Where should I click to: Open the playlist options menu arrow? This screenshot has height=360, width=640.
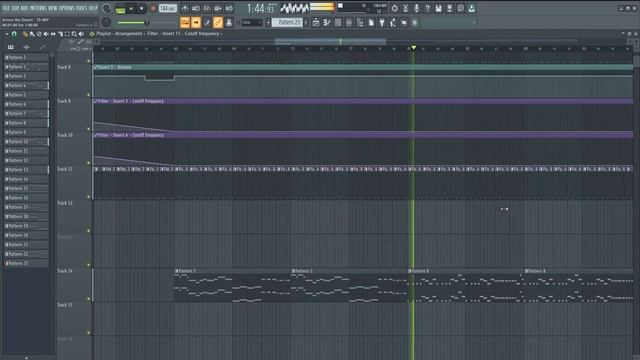tap(7, 34)
